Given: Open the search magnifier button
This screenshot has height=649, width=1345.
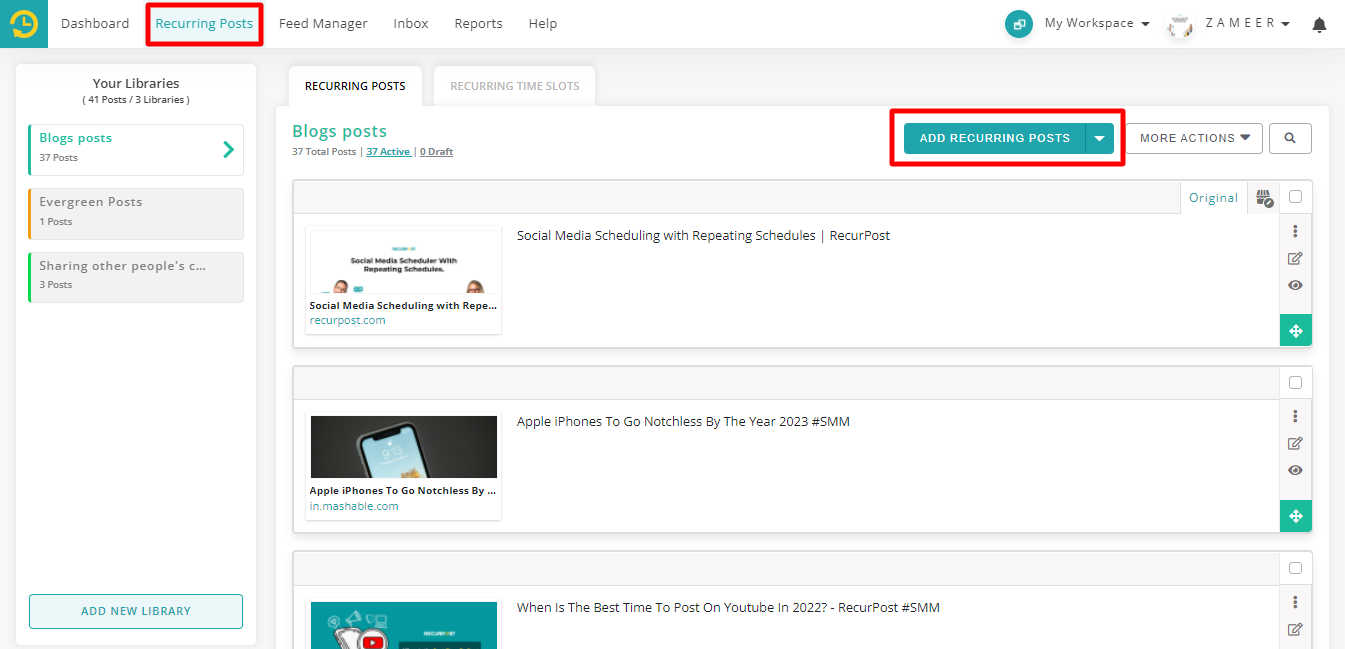Looking at the screenshot, I should [1290, 138].
